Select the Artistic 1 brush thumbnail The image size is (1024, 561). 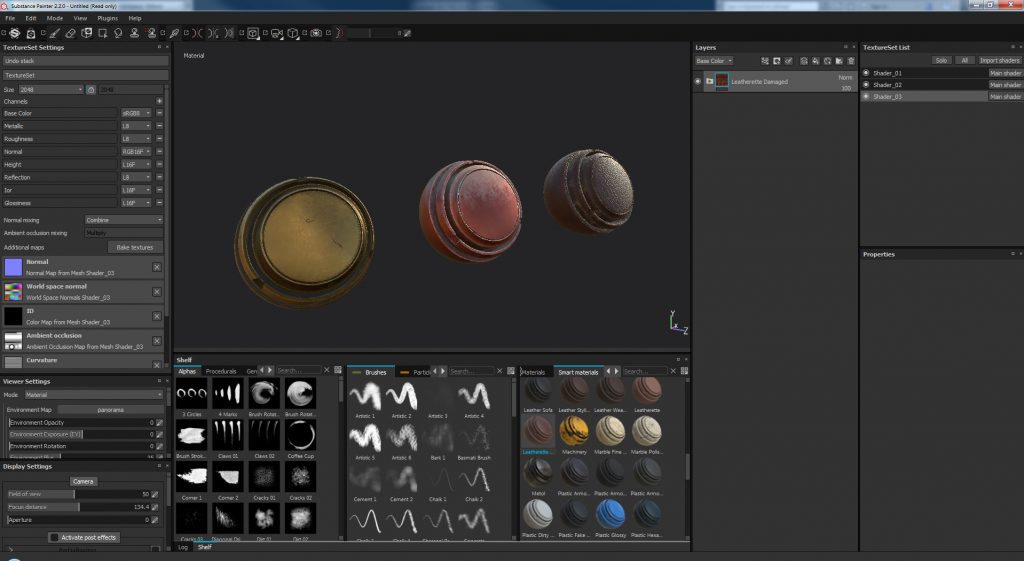tap(365, 396)
